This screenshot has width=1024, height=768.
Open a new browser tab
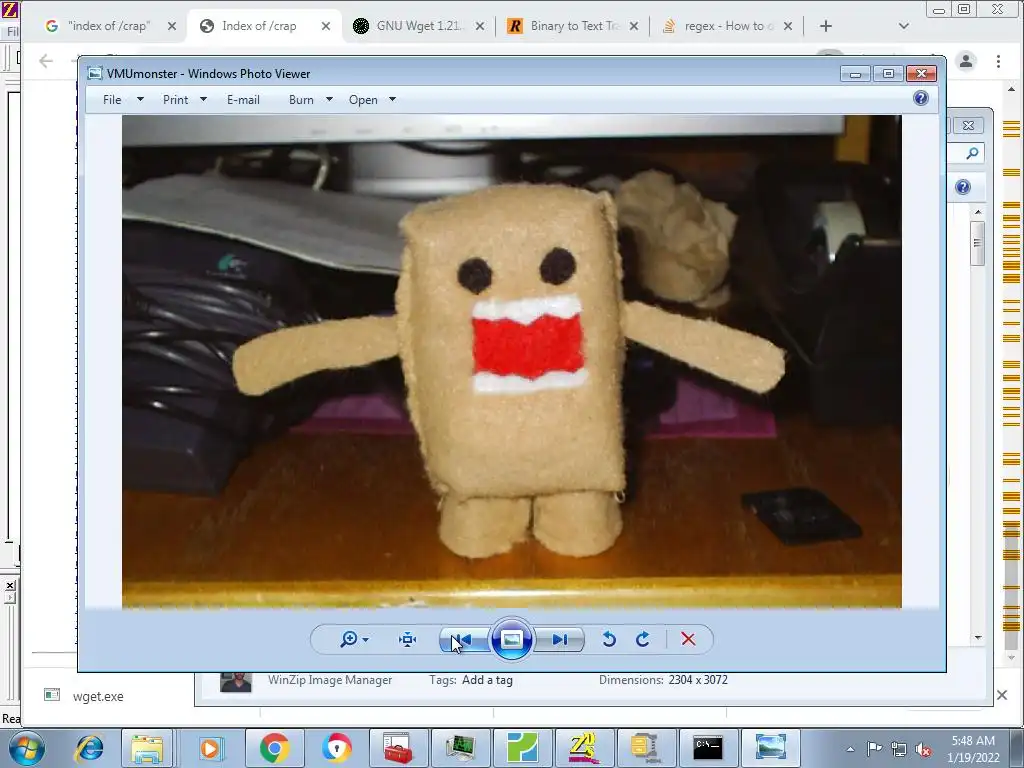coord(825,26)
